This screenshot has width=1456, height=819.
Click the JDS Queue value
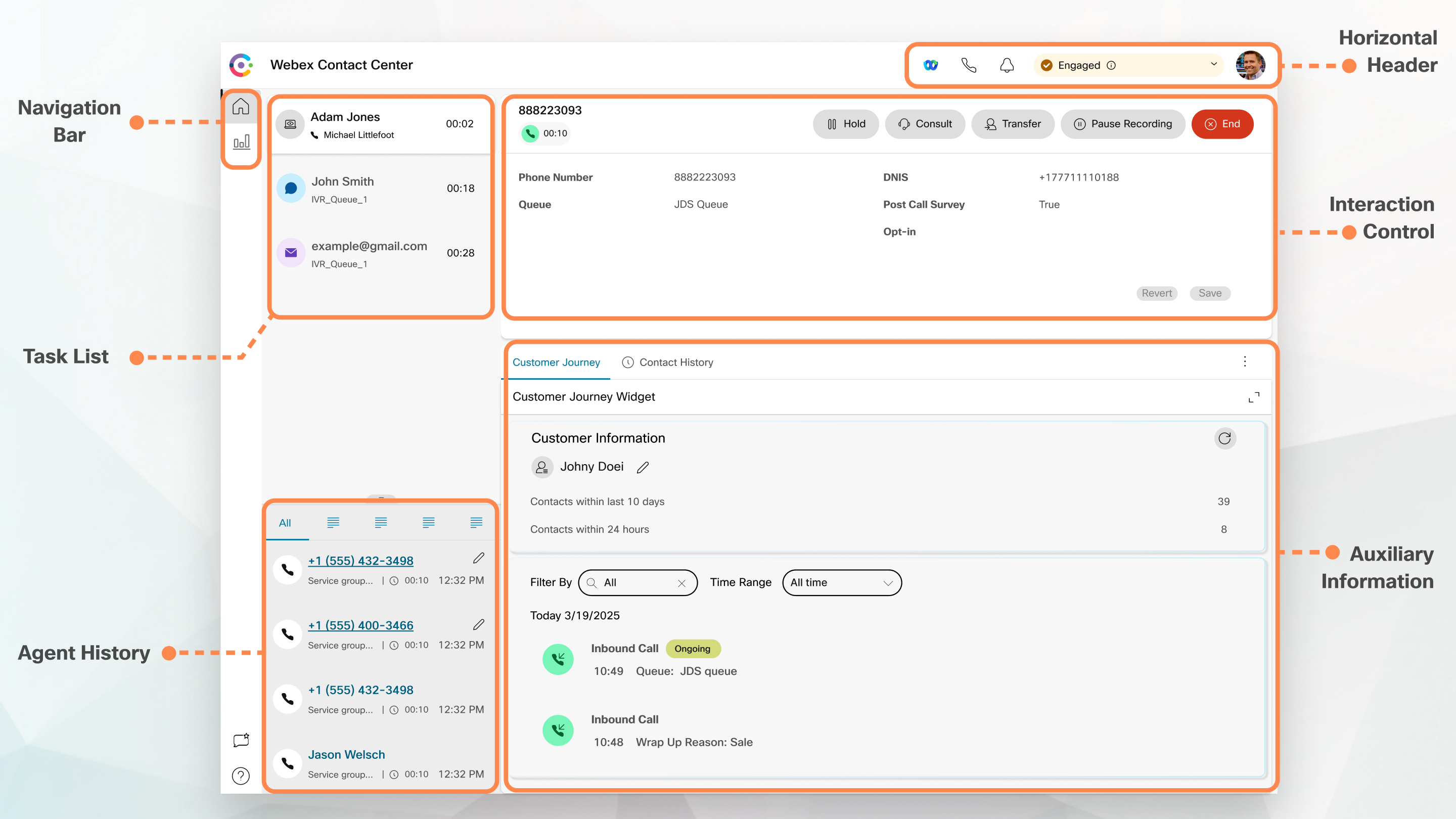coord(701,205)
